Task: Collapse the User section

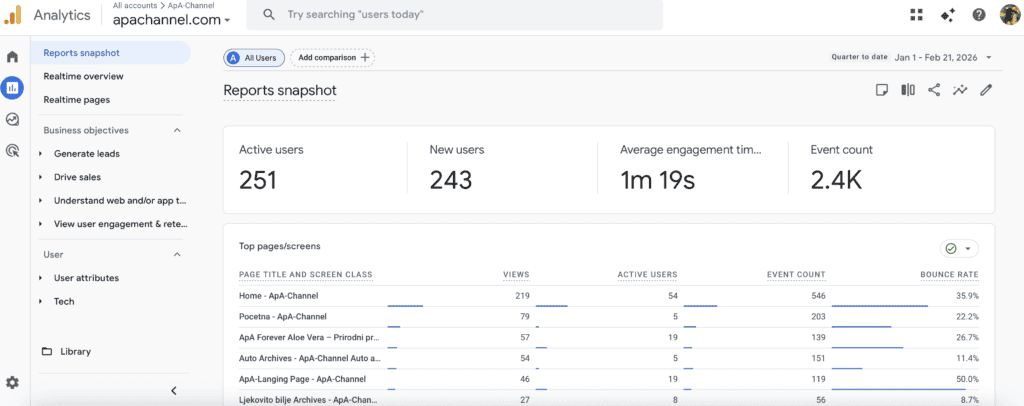Action: click(177, 254)
